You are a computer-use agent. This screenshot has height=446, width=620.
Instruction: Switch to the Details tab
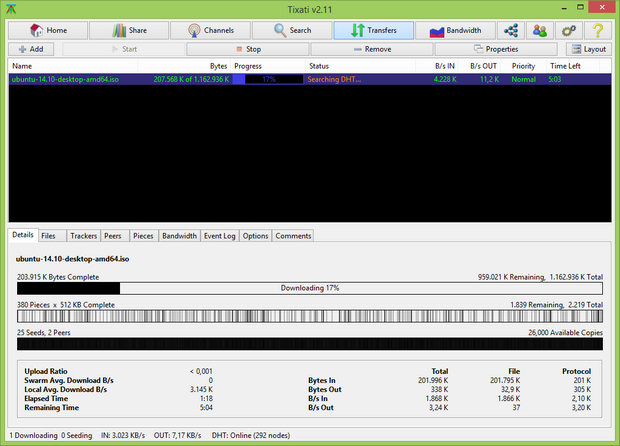(x=23, y=235)
